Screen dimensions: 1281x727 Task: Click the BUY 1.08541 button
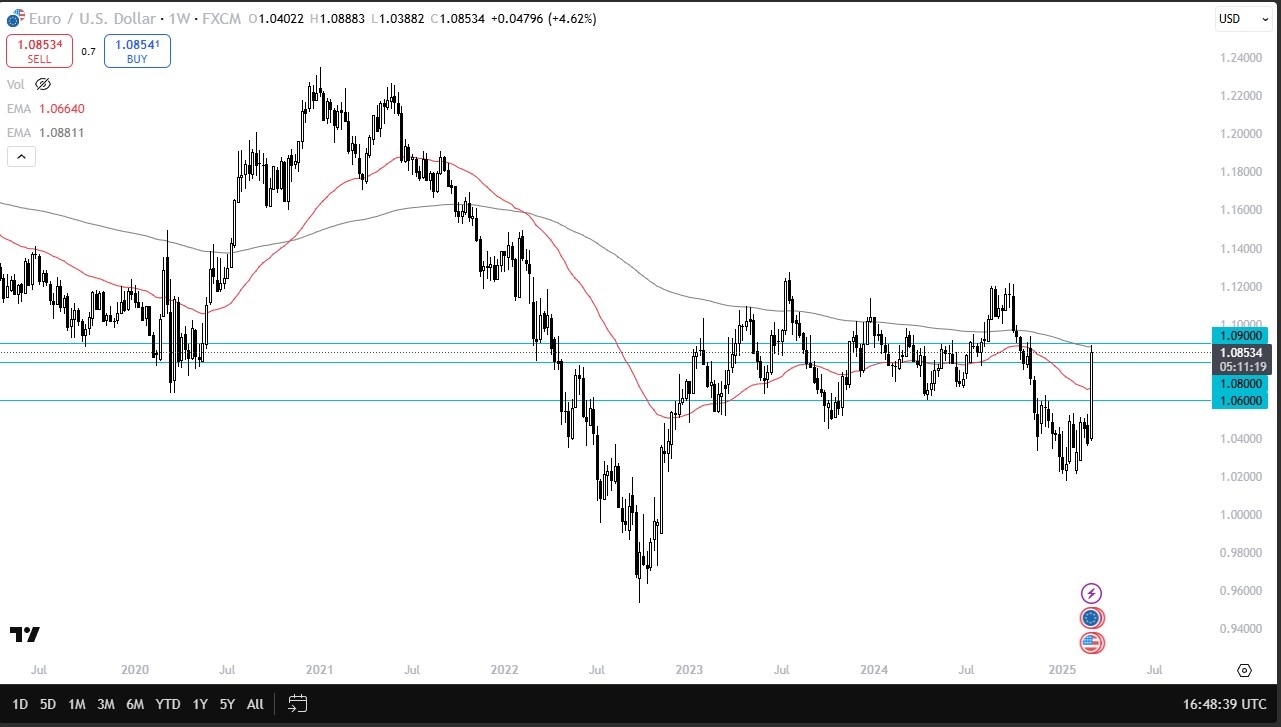(137, 51)
